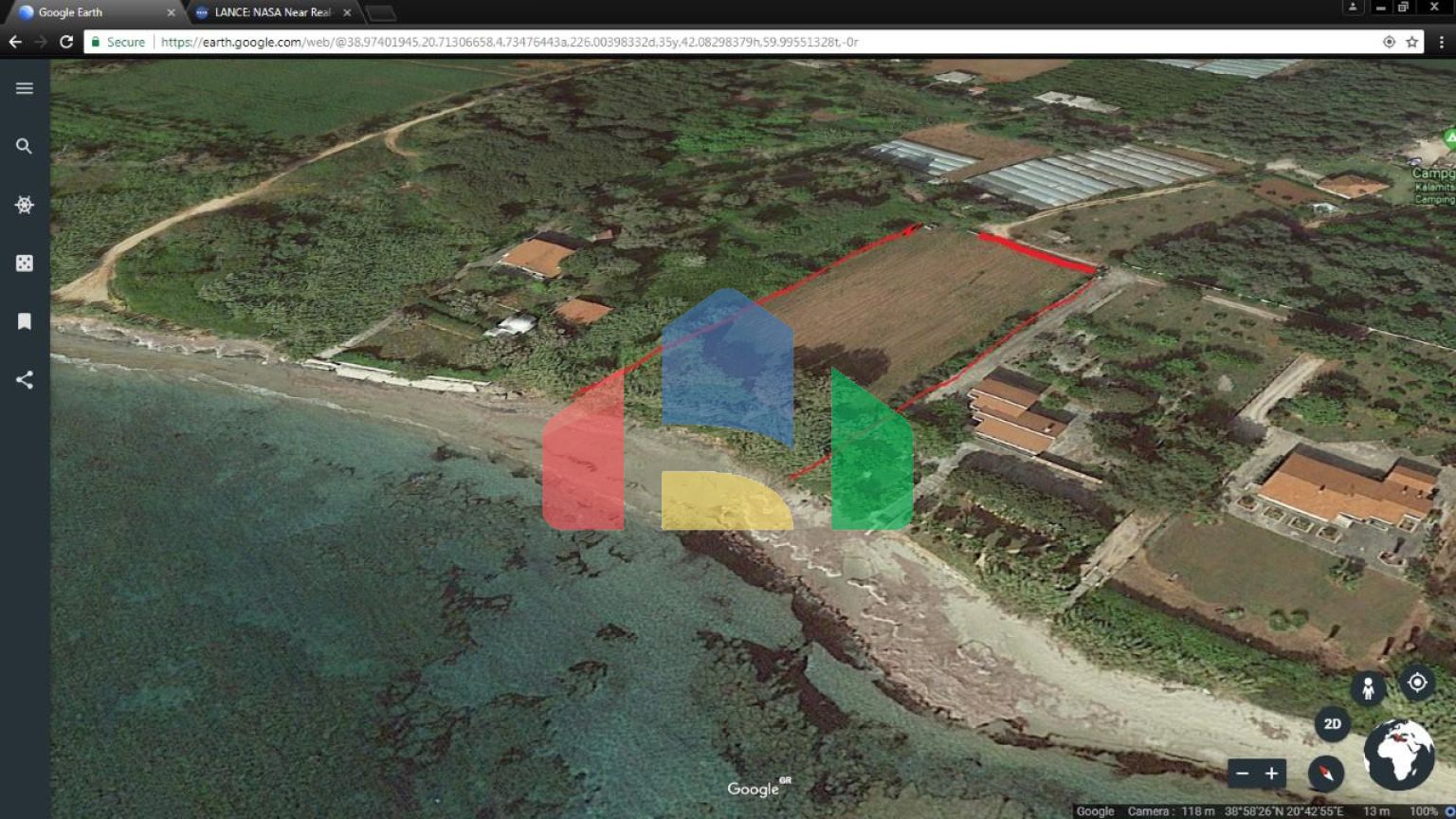1456x819 pixels.
Task: Click the I'm Feeling Lucky dice icon
Action: tap(25, 264)
